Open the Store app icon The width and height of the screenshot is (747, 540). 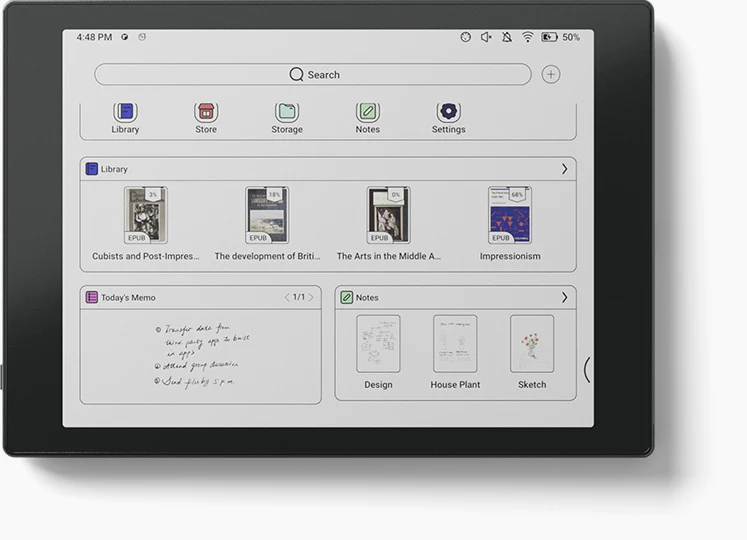point(206,112)
